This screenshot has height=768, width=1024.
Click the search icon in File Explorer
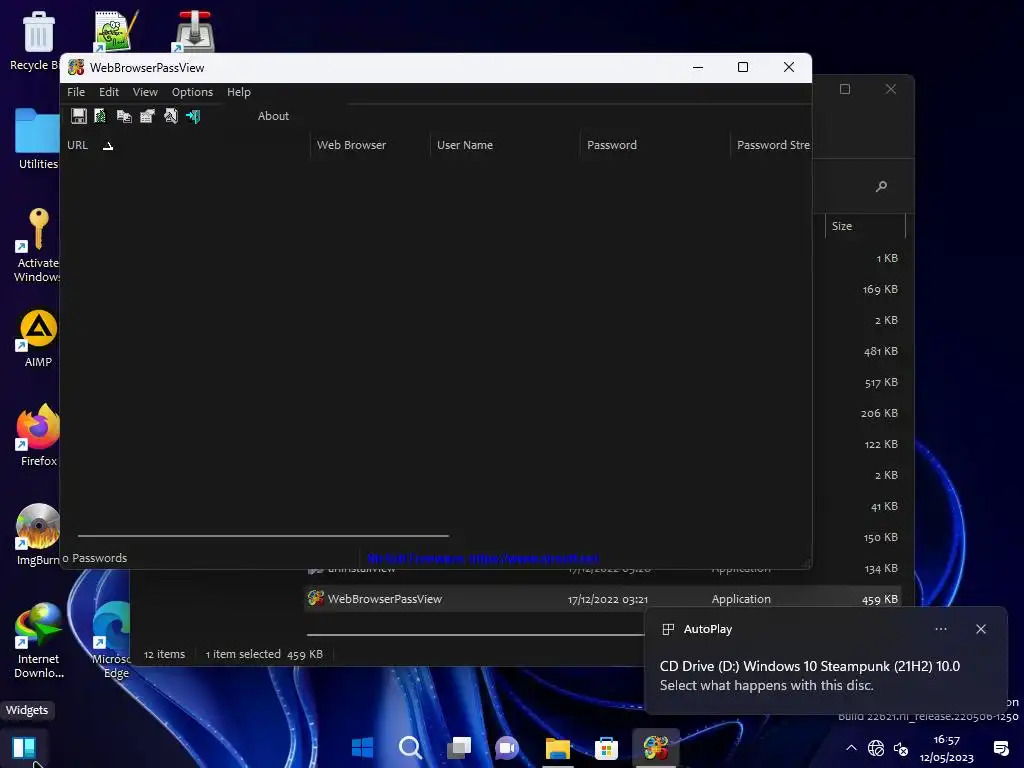(x=881, y=187)
